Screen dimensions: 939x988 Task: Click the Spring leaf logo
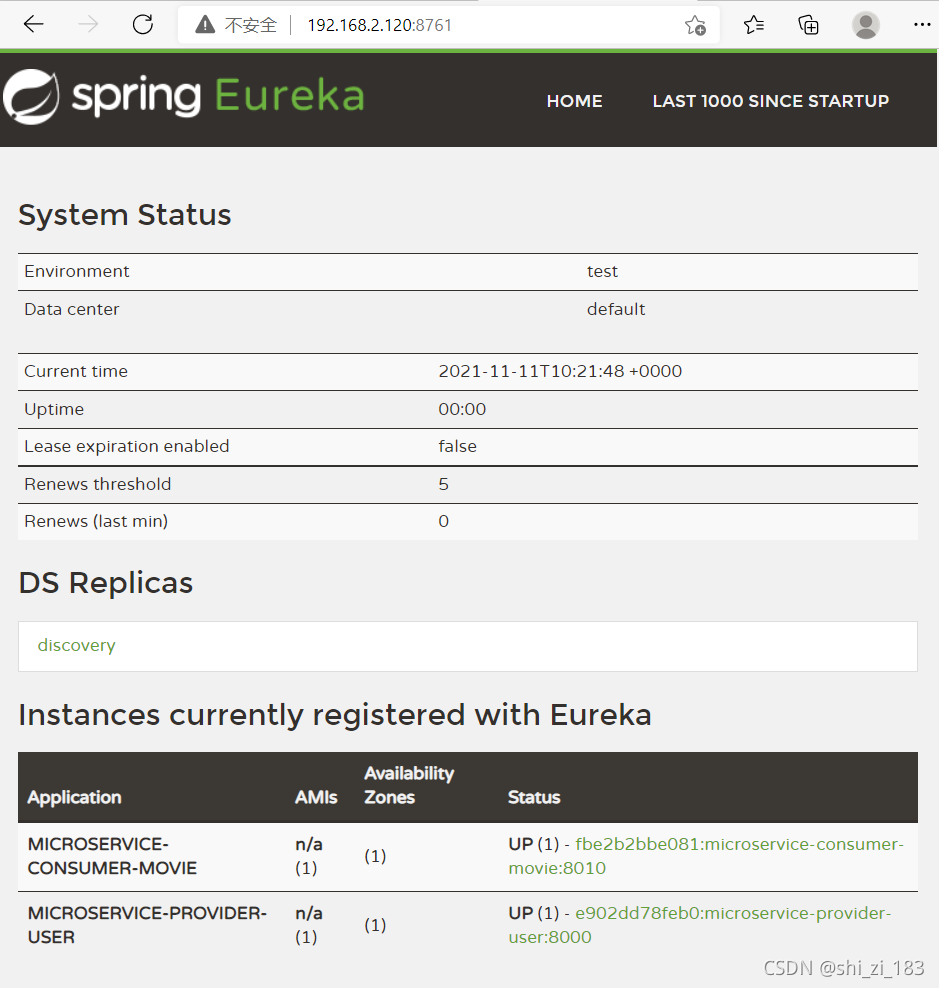coord(32,96)
